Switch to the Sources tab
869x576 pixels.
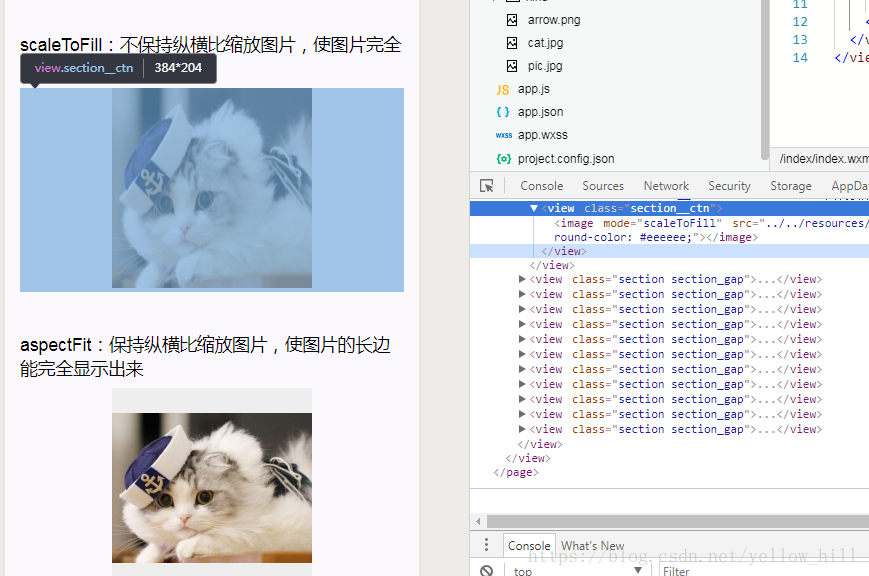click(603, 186)
